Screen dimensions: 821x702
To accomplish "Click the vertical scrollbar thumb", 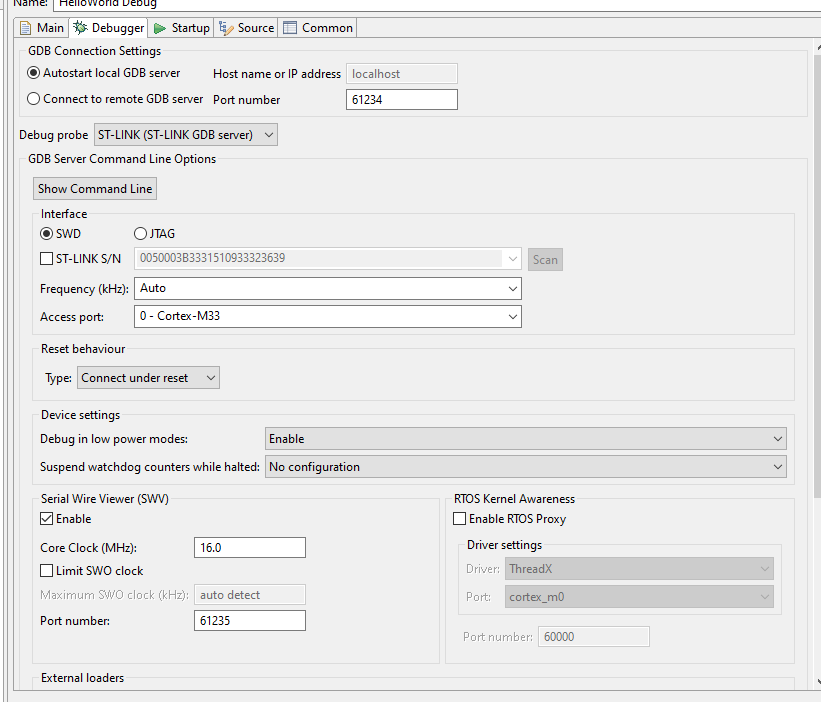I will click(x=817, y=275).
